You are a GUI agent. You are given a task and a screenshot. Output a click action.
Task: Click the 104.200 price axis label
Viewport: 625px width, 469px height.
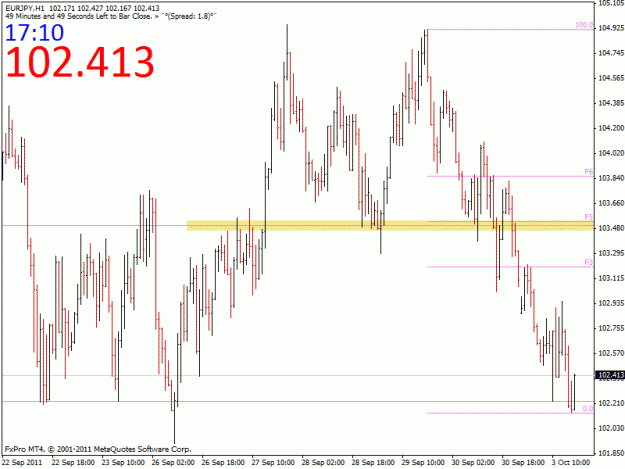click(x=611, y=128)
